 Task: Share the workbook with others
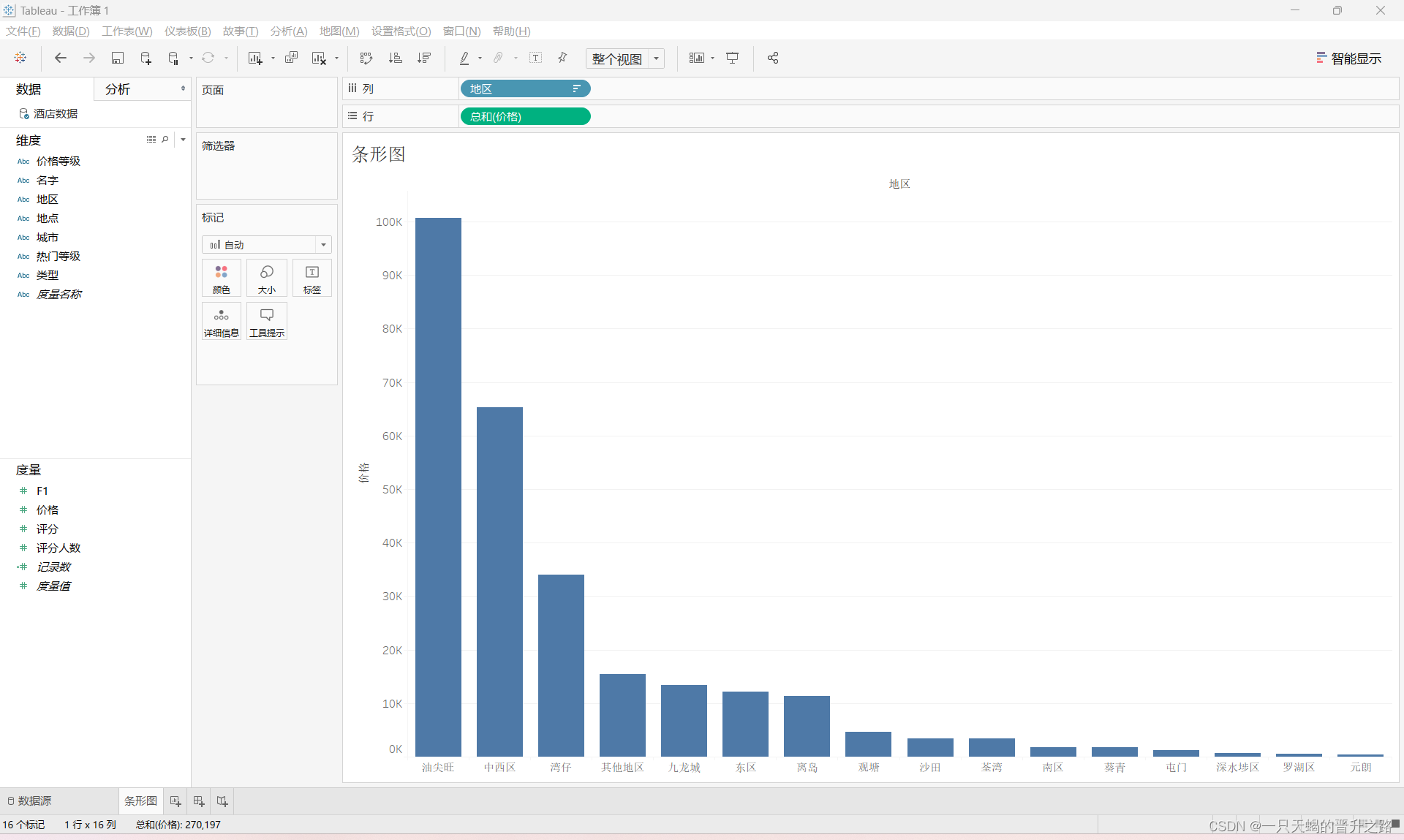tap(773, 58)
